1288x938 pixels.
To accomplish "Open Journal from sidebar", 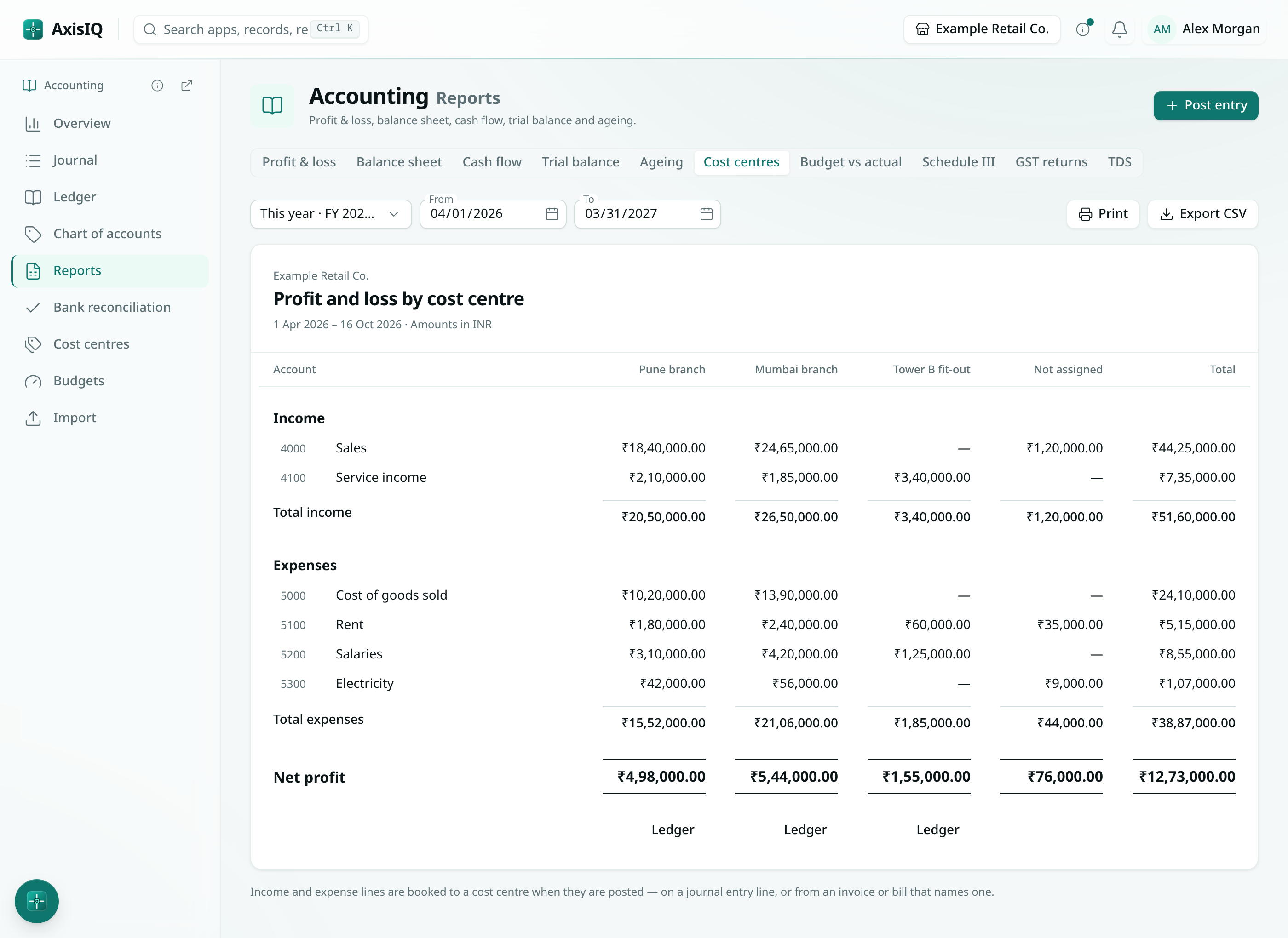I will click(x=110, y=160).
